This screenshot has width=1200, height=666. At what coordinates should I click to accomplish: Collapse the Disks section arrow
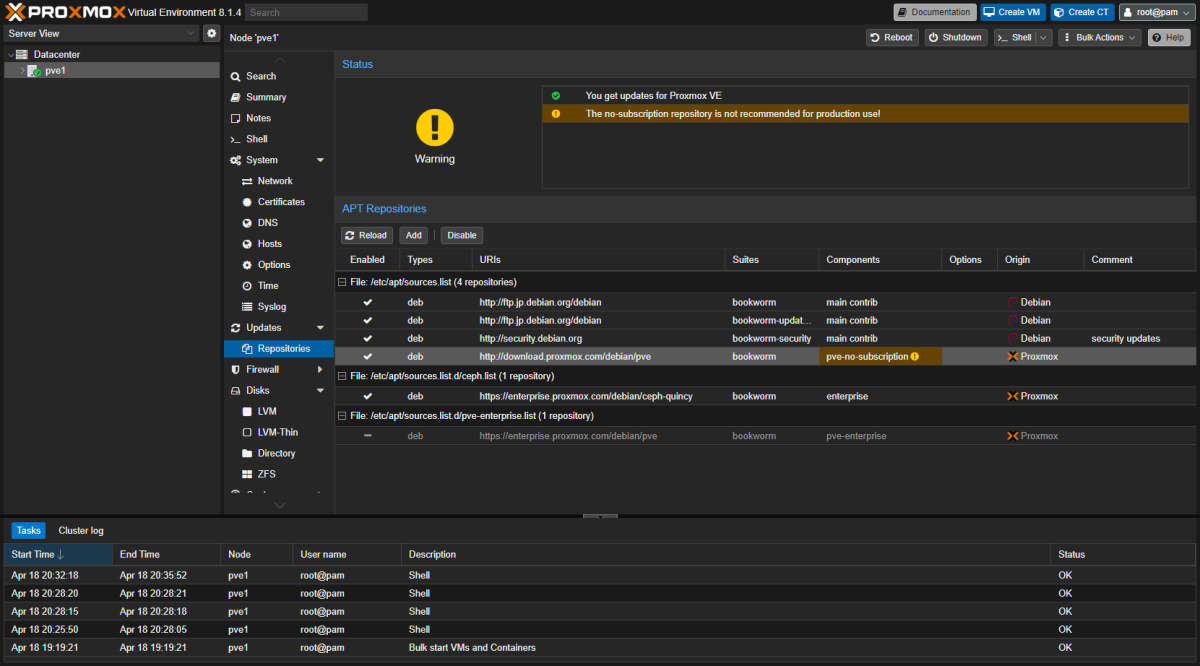tap(320, 391)
